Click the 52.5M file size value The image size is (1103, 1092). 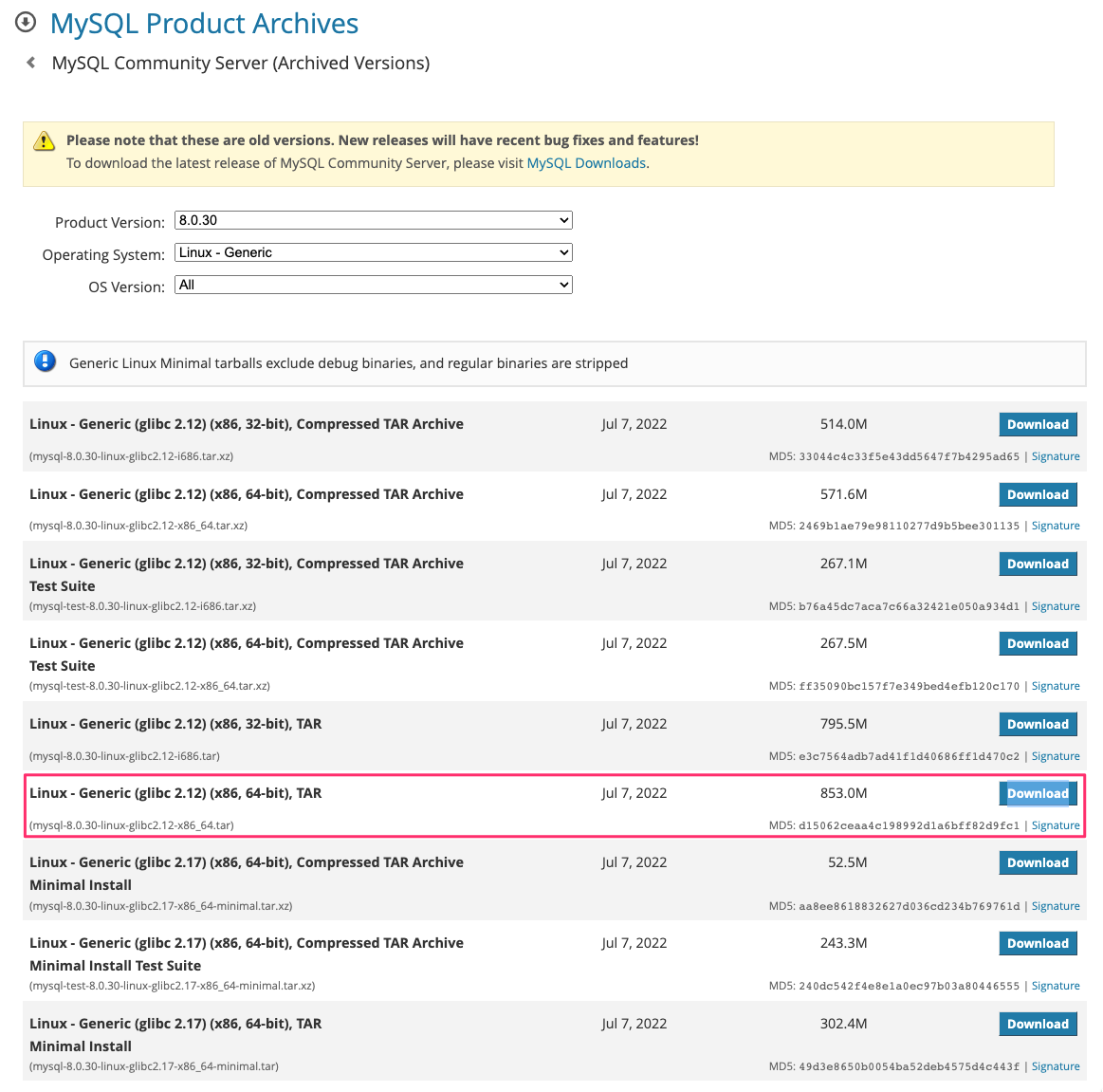(848, 862)
